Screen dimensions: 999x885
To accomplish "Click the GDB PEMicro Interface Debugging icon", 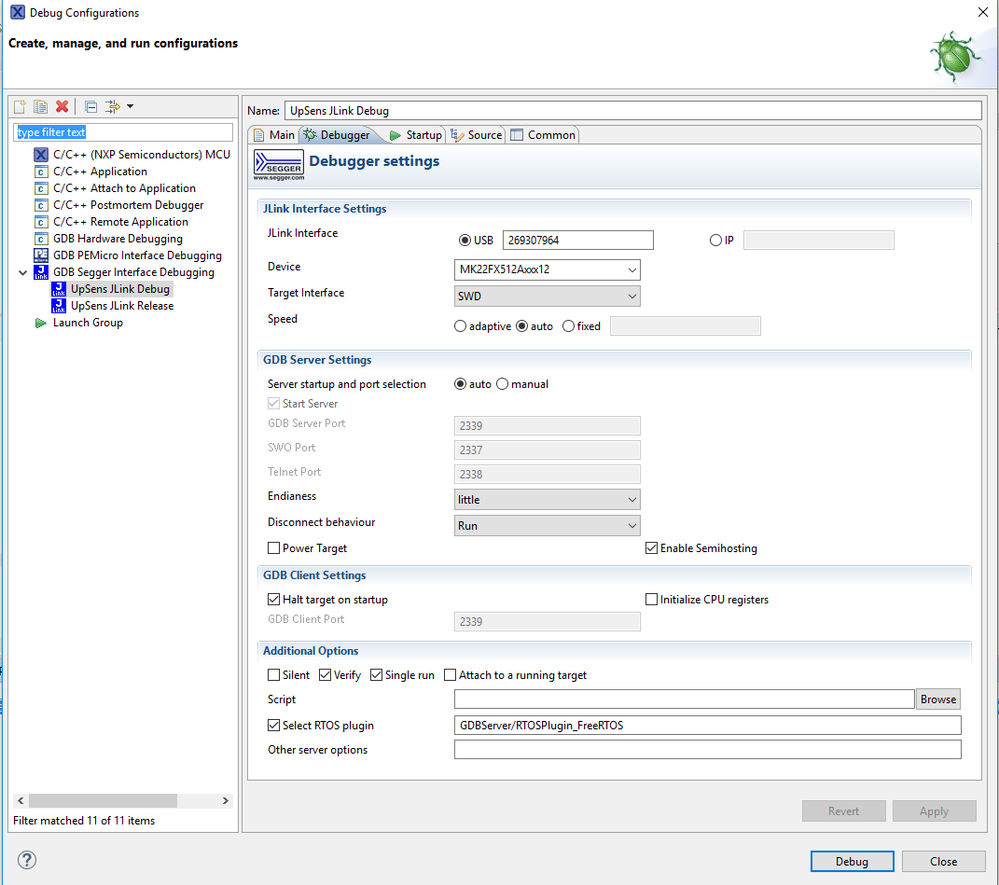I will pos(41,255).
